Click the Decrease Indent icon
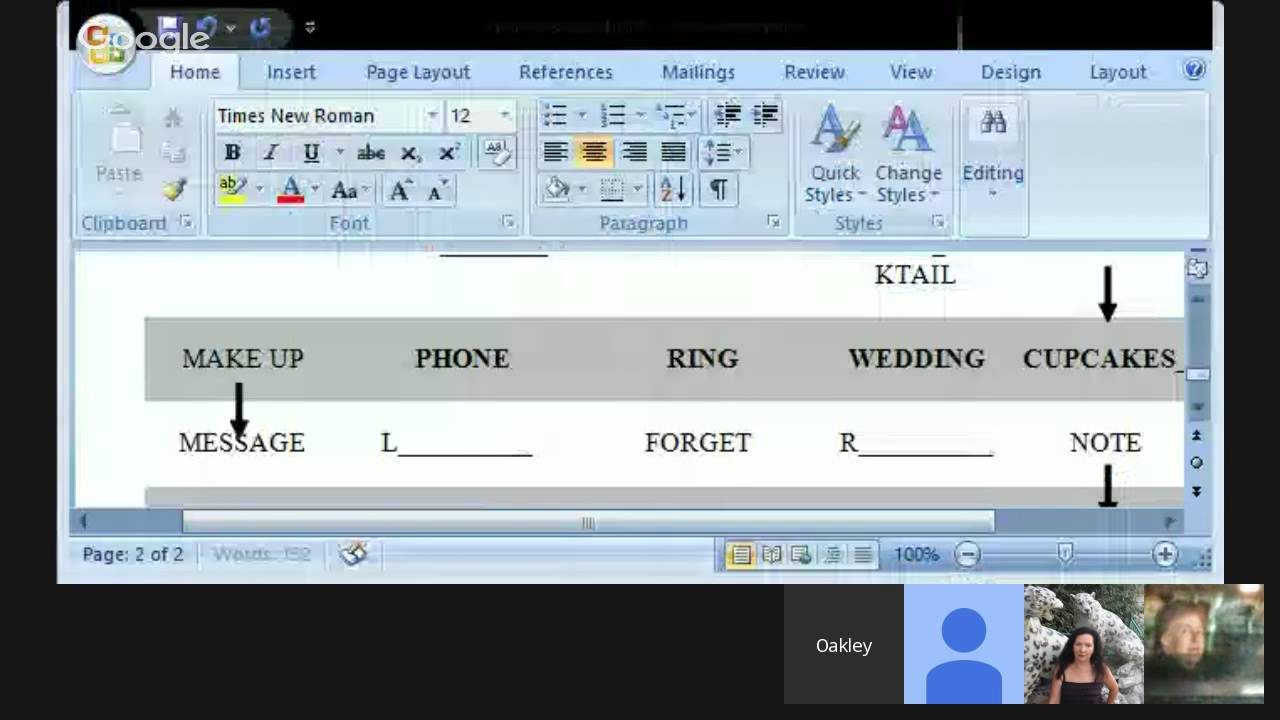 pyautogui.click(x=728, y=115)
